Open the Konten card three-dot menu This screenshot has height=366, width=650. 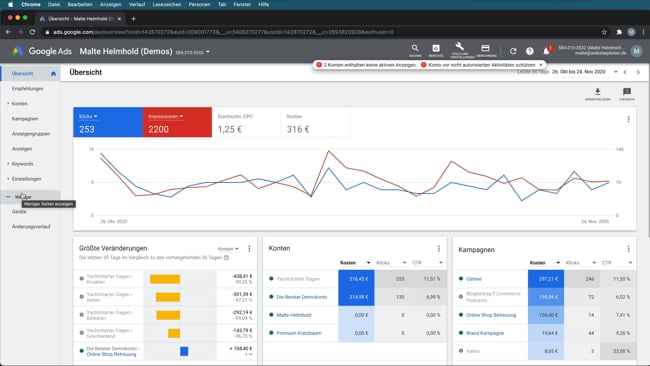pos(439,249)
